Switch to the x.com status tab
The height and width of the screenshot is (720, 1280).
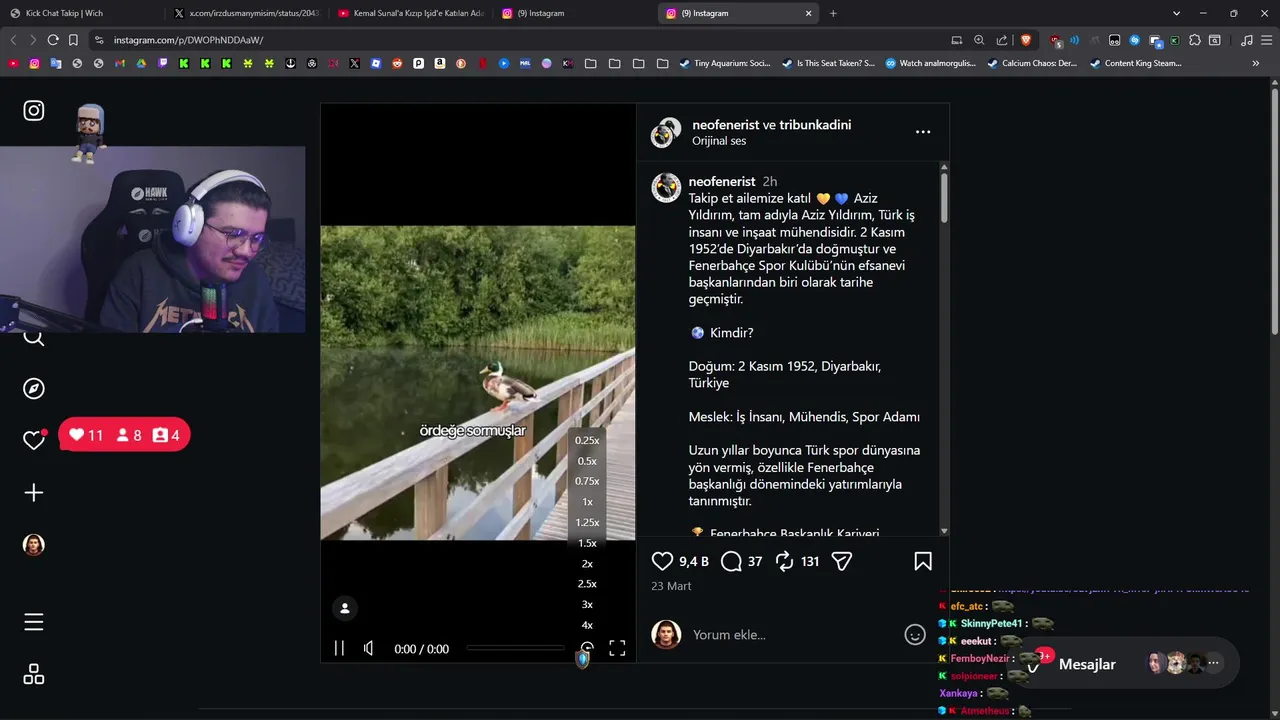point(245,13)
